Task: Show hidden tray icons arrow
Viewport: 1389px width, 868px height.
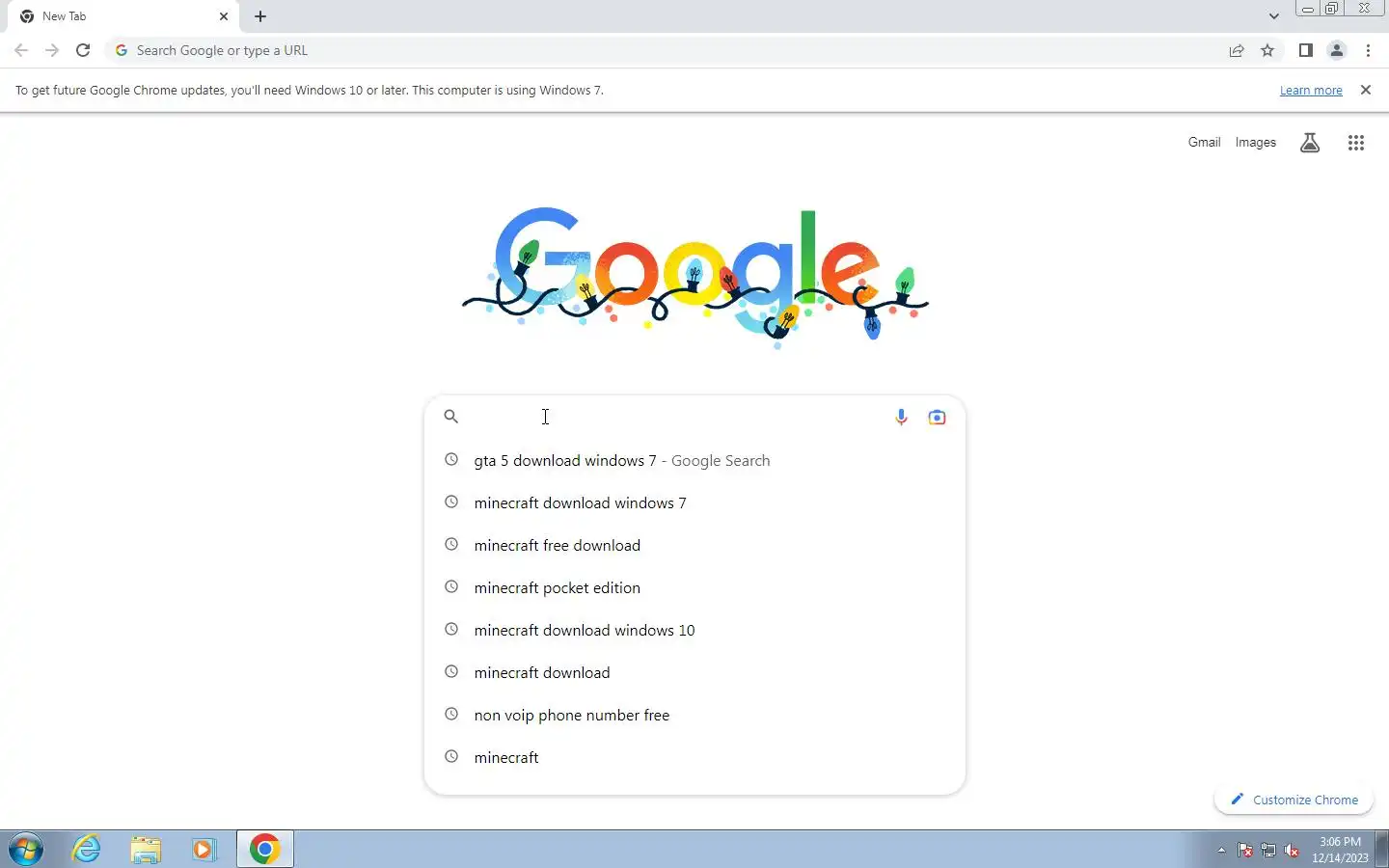Action: pos(1221,850)
